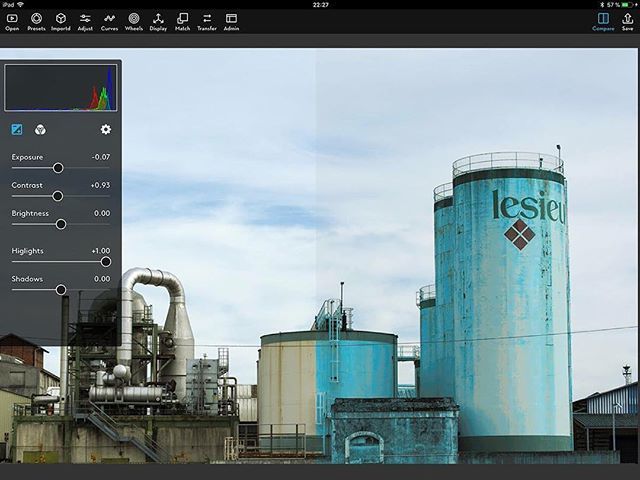
Task: Click the Bluetooth status icon
Action: tap(602, 5)
